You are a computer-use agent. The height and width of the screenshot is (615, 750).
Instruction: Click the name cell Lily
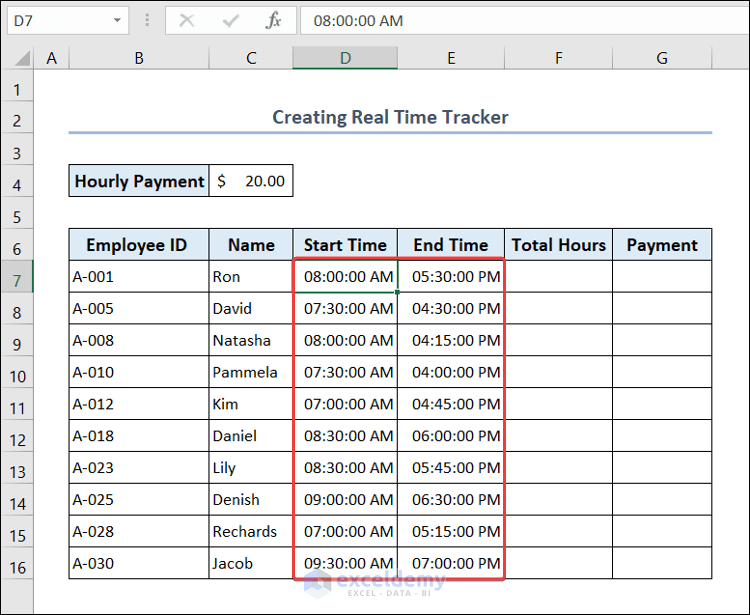pyautogui.click(x=251, y=468)
